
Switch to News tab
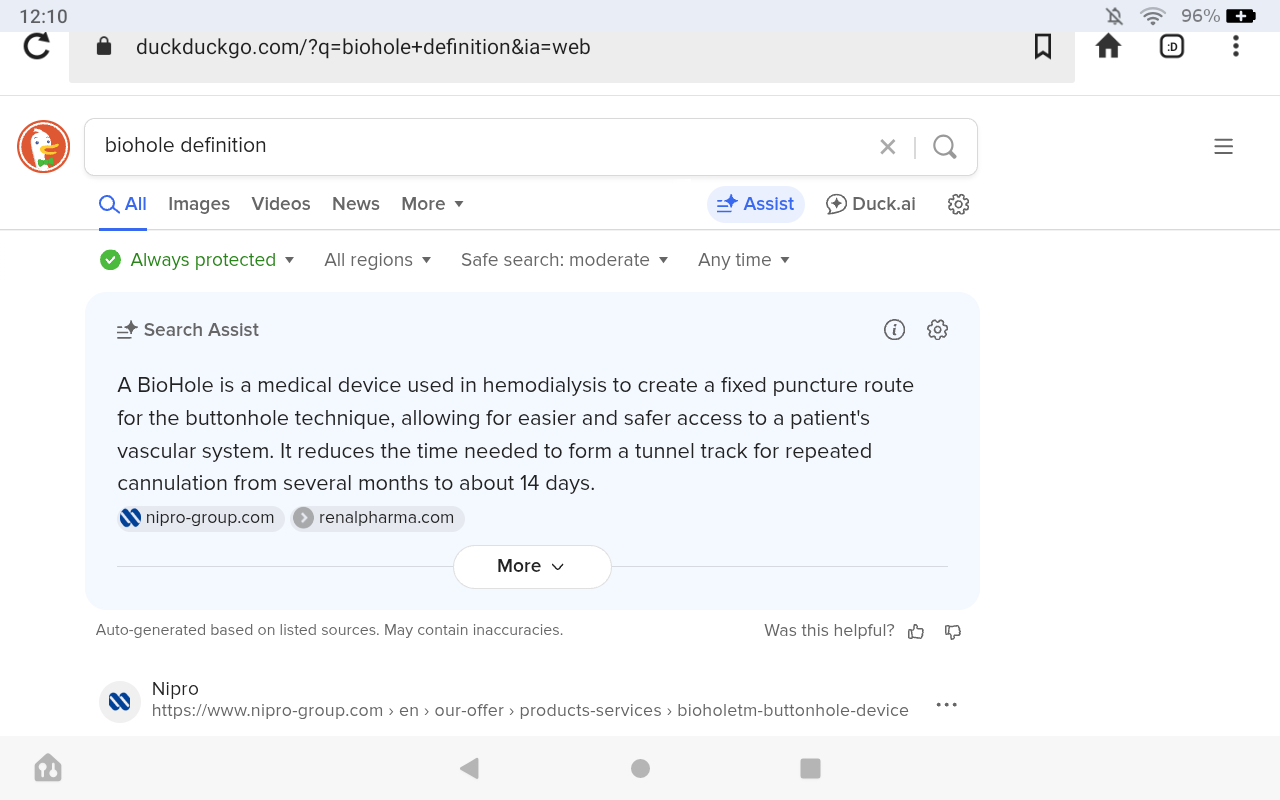coord(356,204)
